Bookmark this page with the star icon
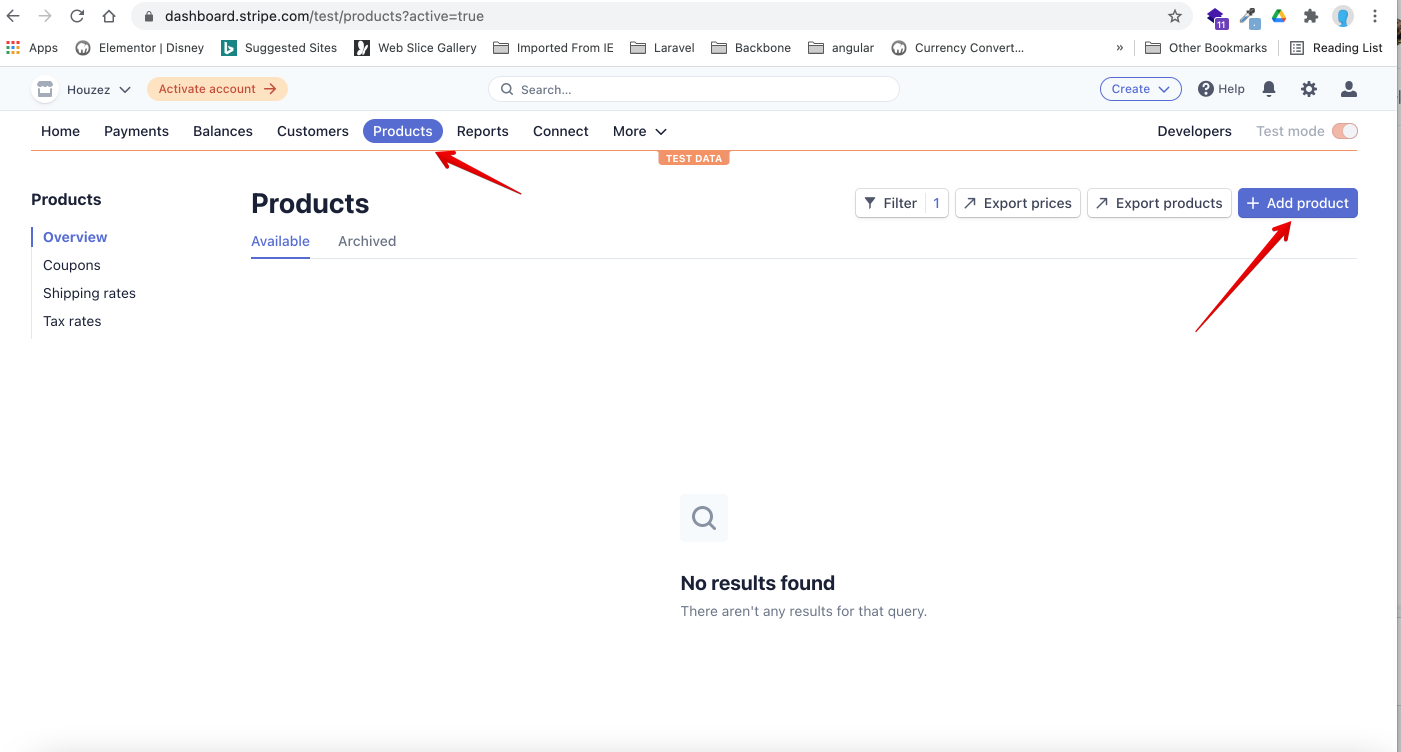Screen dimensions: 1401x752 coord(1175,16)
